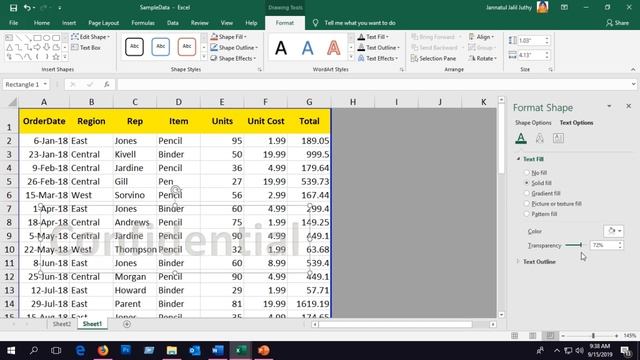Open Edit Shape tool
The height and width of the screenshot is (360, 640).
click(91, 37)
